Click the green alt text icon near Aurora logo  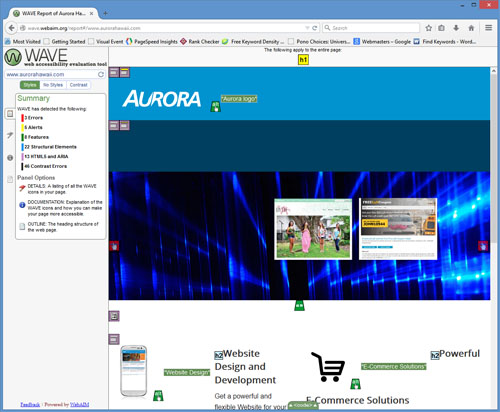pos(215,107)
